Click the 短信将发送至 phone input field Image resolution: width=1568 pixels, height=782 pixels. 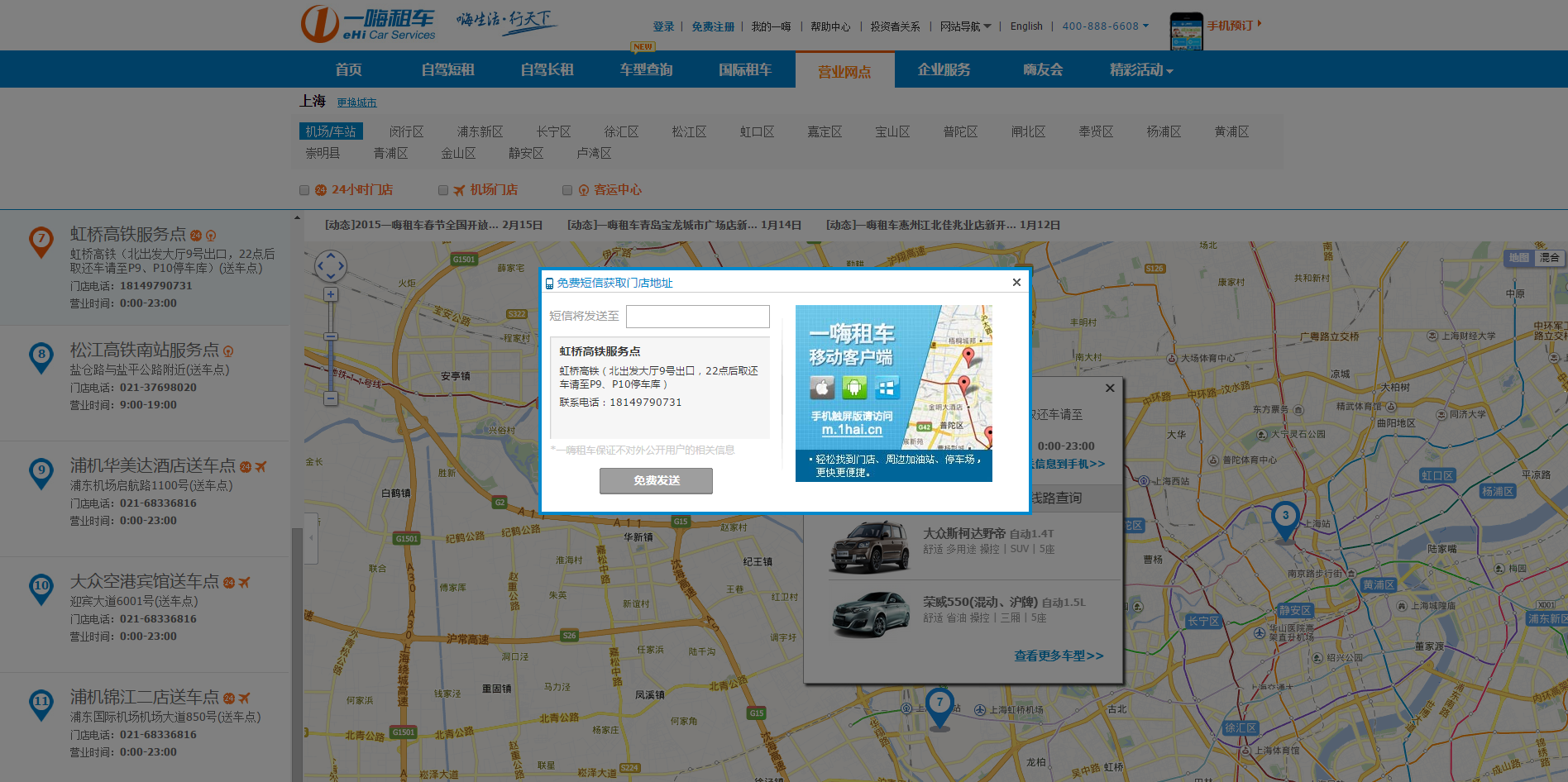pyautogui.click(x=698, y=317)
